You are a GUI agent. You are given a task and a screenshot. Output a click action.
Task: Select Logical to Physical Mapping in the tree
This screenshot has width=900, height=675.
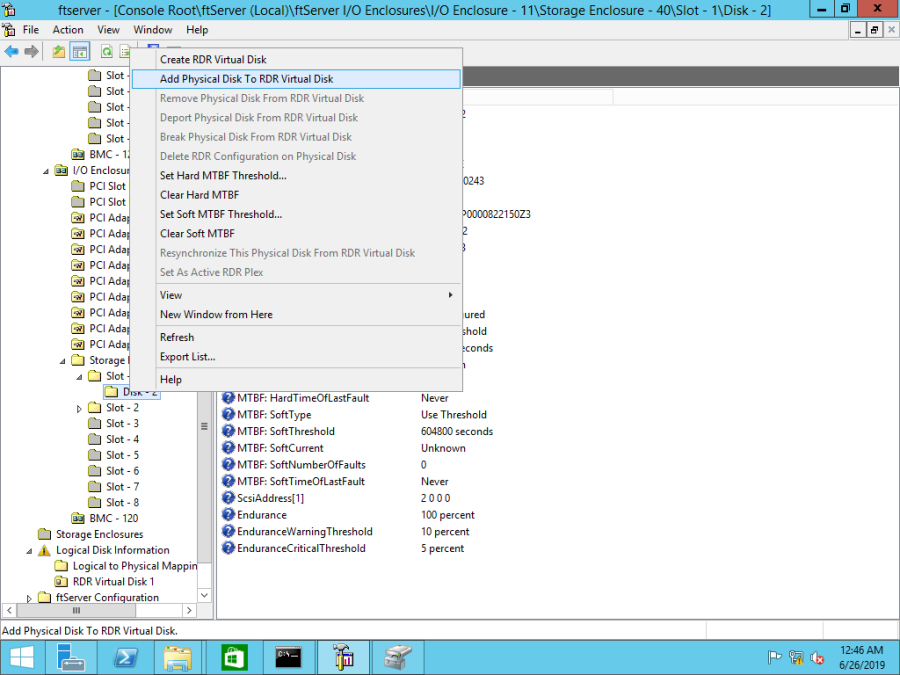[135, 566]
